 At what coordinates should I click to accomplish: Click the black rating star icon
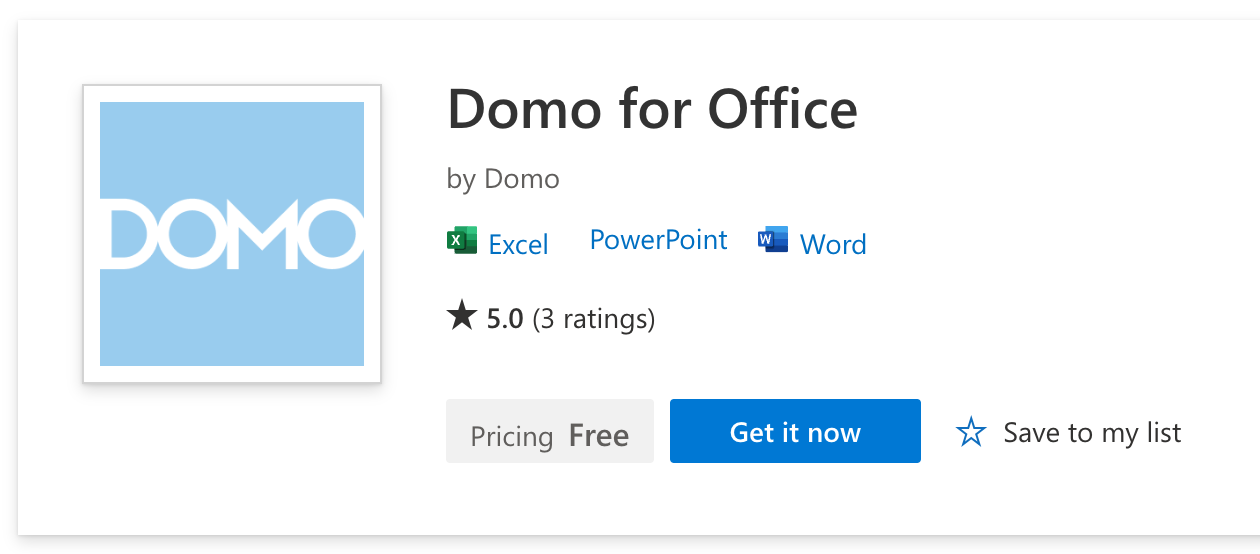click(461, 318)
